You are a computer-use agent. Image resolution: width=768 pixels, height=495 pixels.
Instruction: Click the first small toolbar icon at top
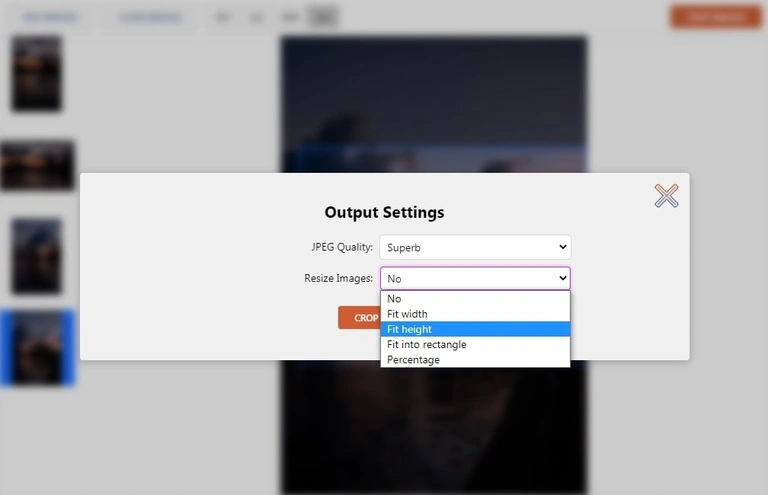222,18
